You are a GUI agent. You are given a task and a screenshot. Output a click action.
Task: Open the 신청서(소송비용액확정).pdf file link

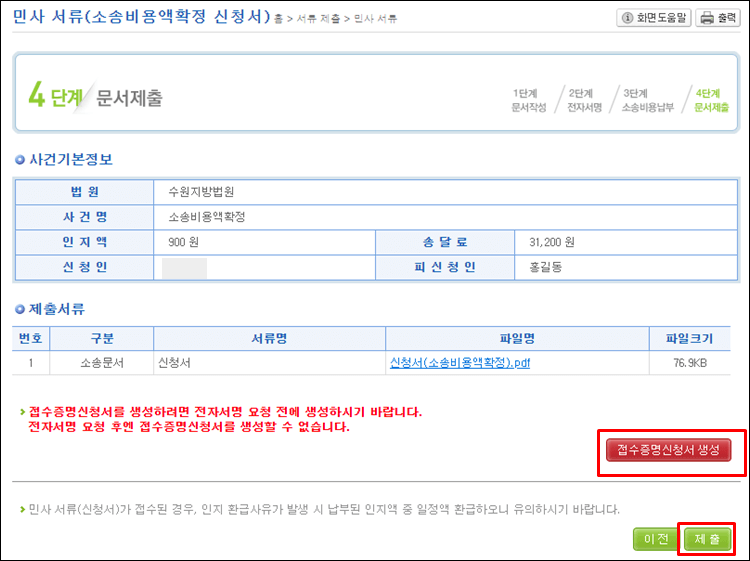460,363
